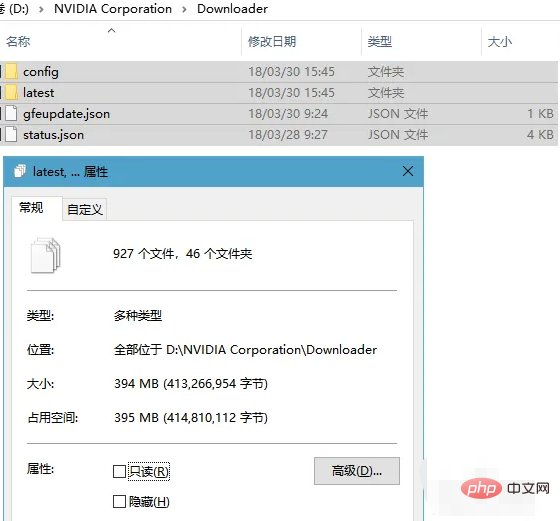Click the 占用空间: label
Viewport: 560px width, 521px height.
point(53,418)
